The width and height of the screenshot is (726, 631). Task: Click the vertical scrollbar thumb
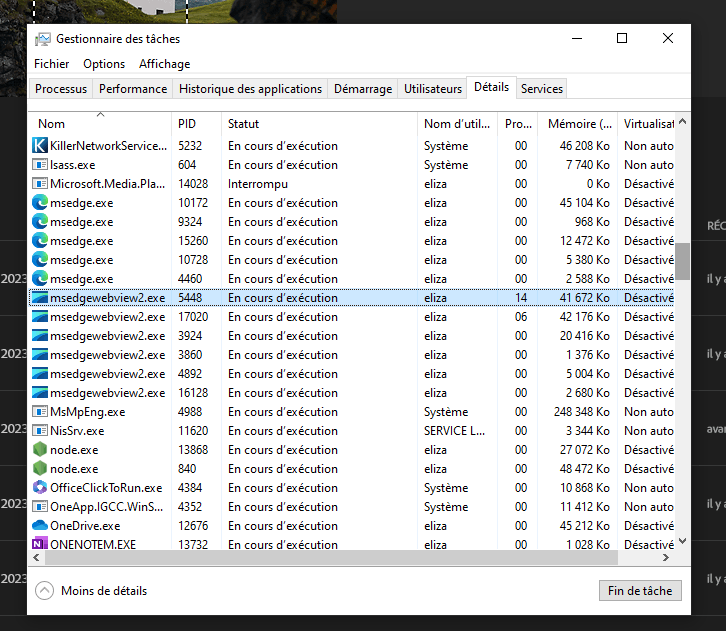click(x=682, y=261)
